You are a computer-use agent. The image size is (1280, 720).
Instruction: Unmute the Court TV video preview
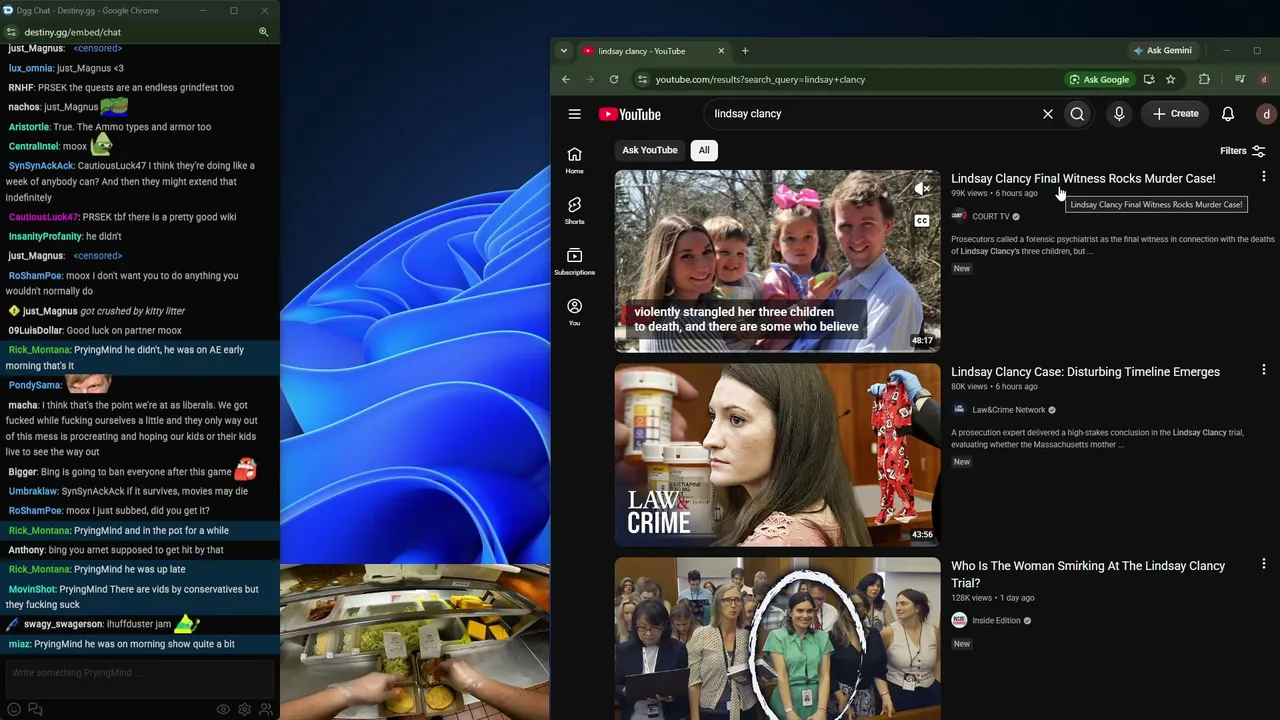922,189
